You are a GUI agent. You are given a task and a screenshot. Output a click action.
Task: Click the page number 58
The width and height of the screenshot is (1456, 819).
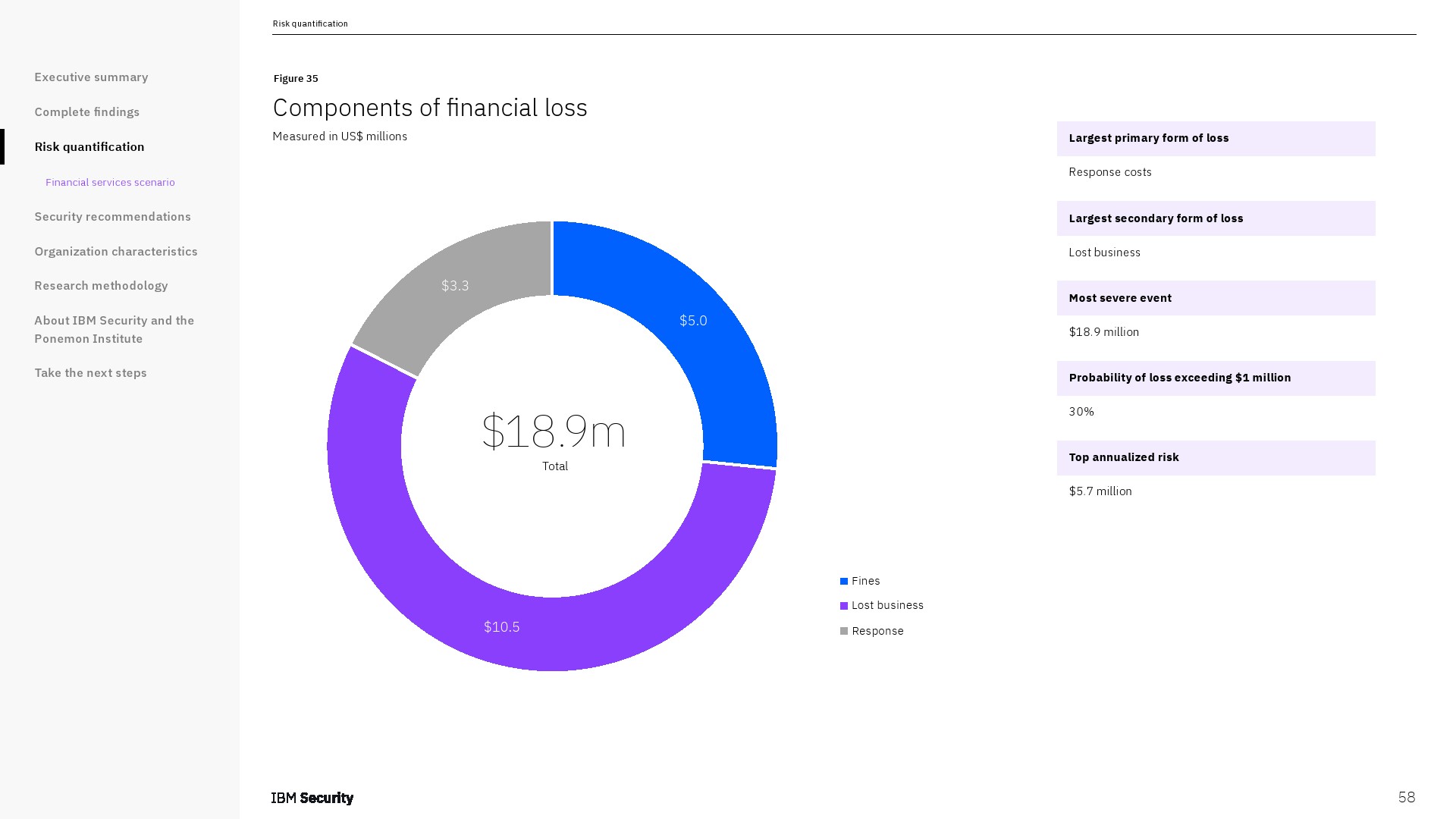coord(1406,797)
